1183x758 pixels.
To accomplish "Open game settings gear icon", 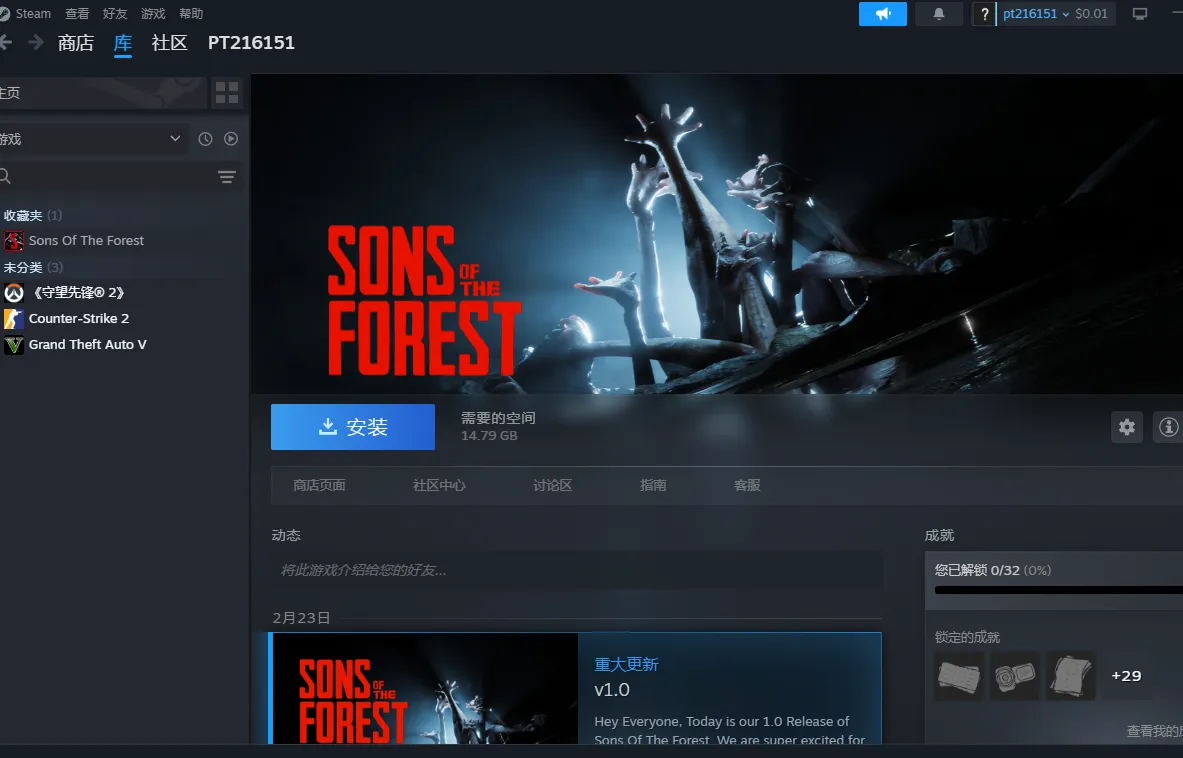I will pos(1127,427).
